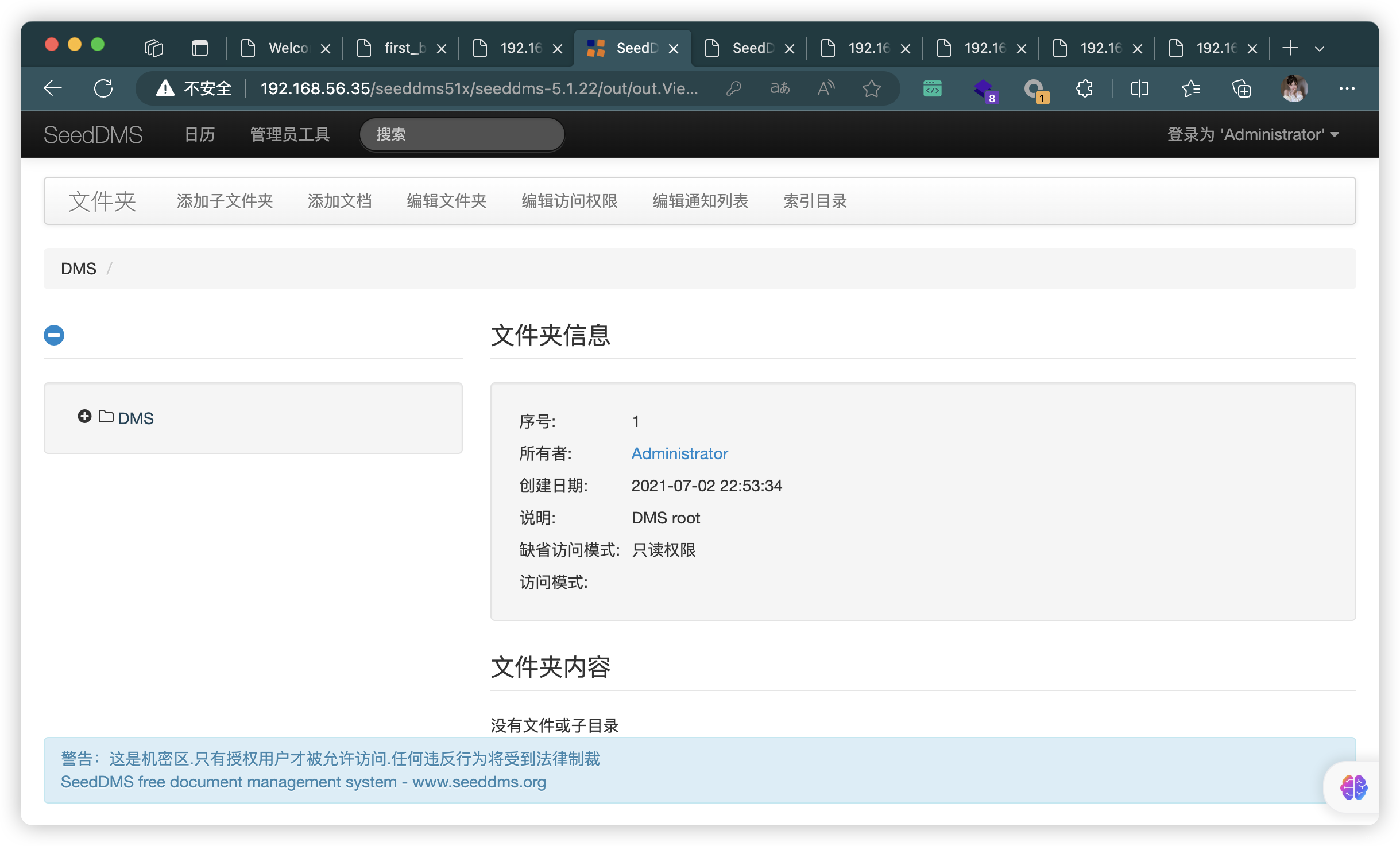Viewport: 1400px width, 846px height.
Task: Click the 文件夹信息 heading
Action: [551, 335]
